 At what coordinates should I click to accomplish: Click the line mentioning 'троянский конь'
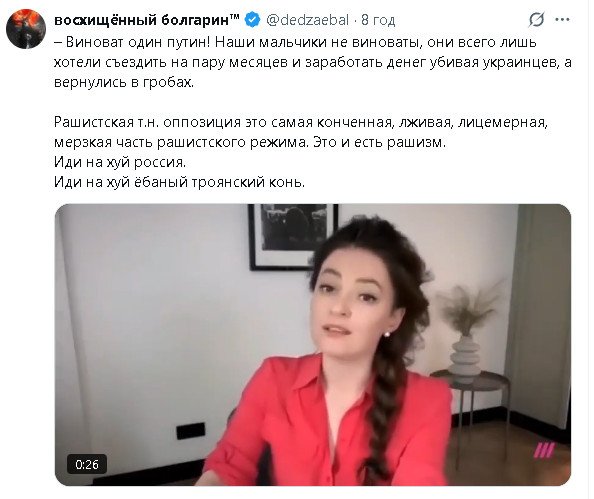[x=180, y=182]
